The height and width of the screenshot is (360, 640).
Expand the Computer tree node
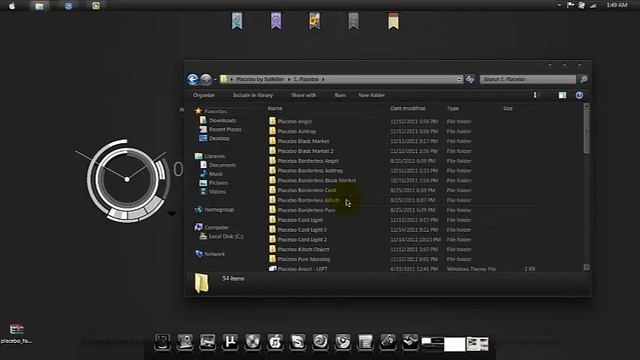[x=216, y=227]
